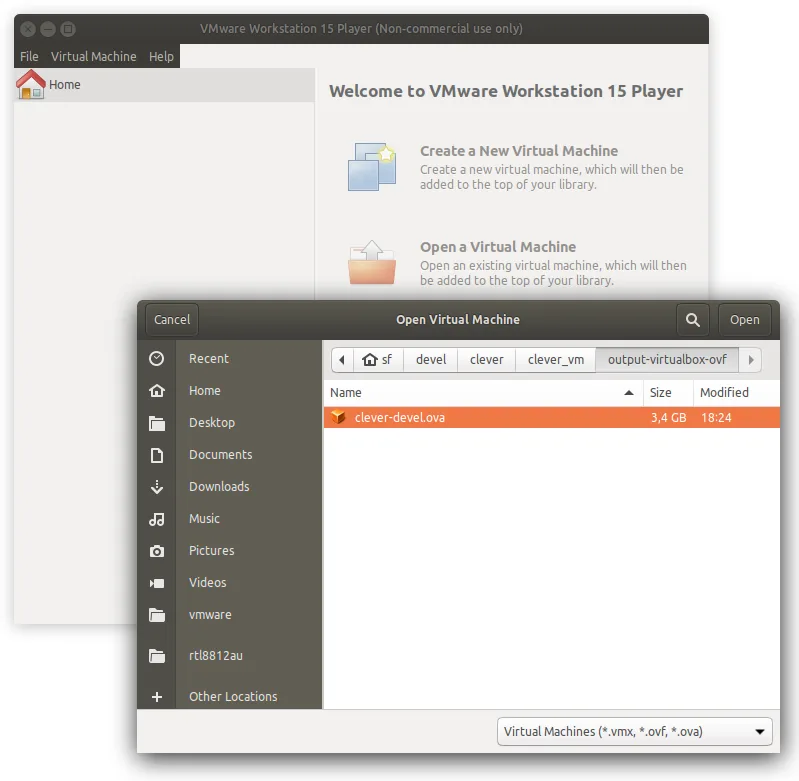Viewport: 799px width, 781px height.
Task: Open the Virtual Machines file type filter
Action: (634, 732)
